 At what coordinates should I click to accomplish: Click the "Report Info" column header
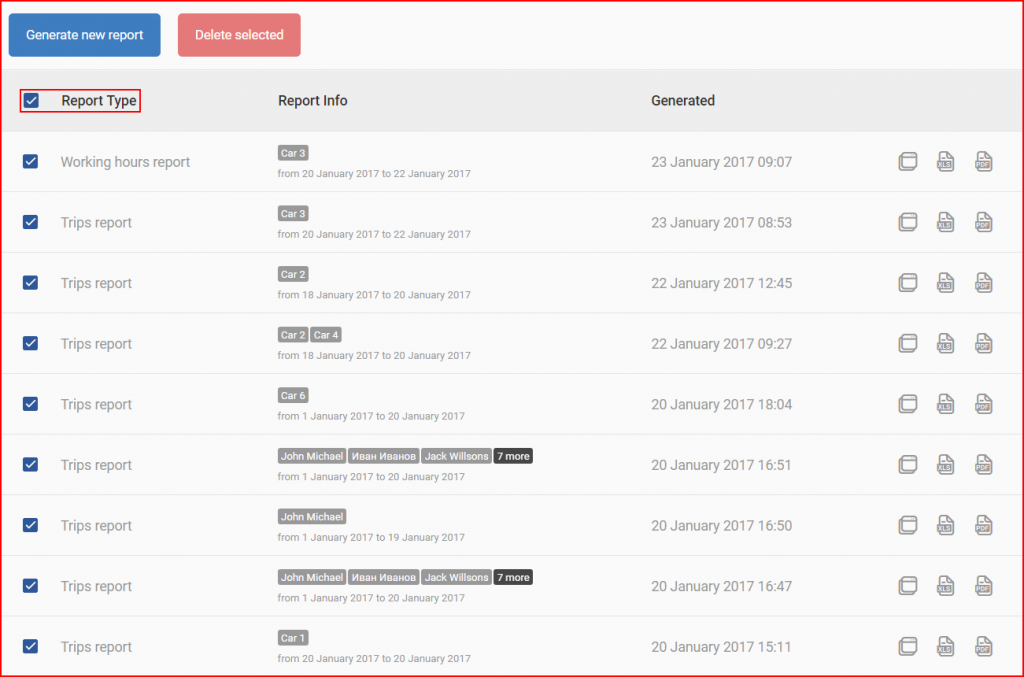pyautogui.click(x=313, y=101)
